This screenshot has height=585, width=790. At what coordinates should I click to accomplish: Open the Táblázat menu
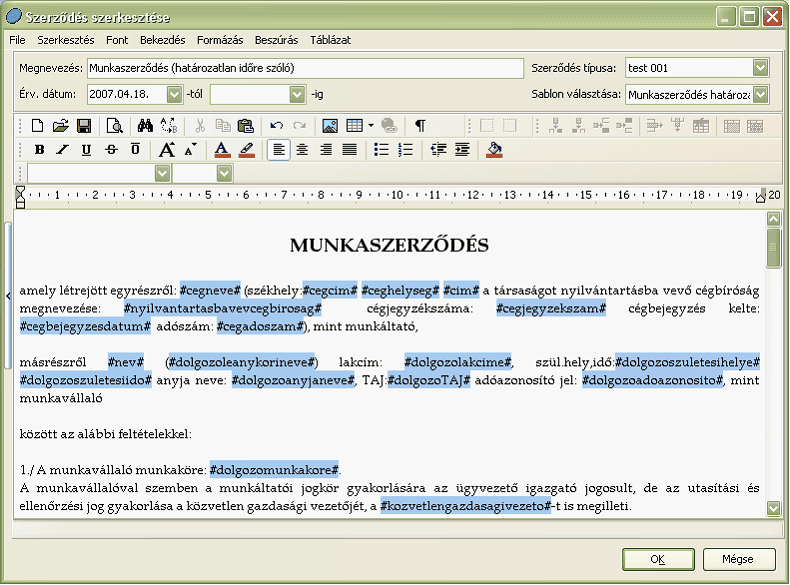(x=330, y=40)
